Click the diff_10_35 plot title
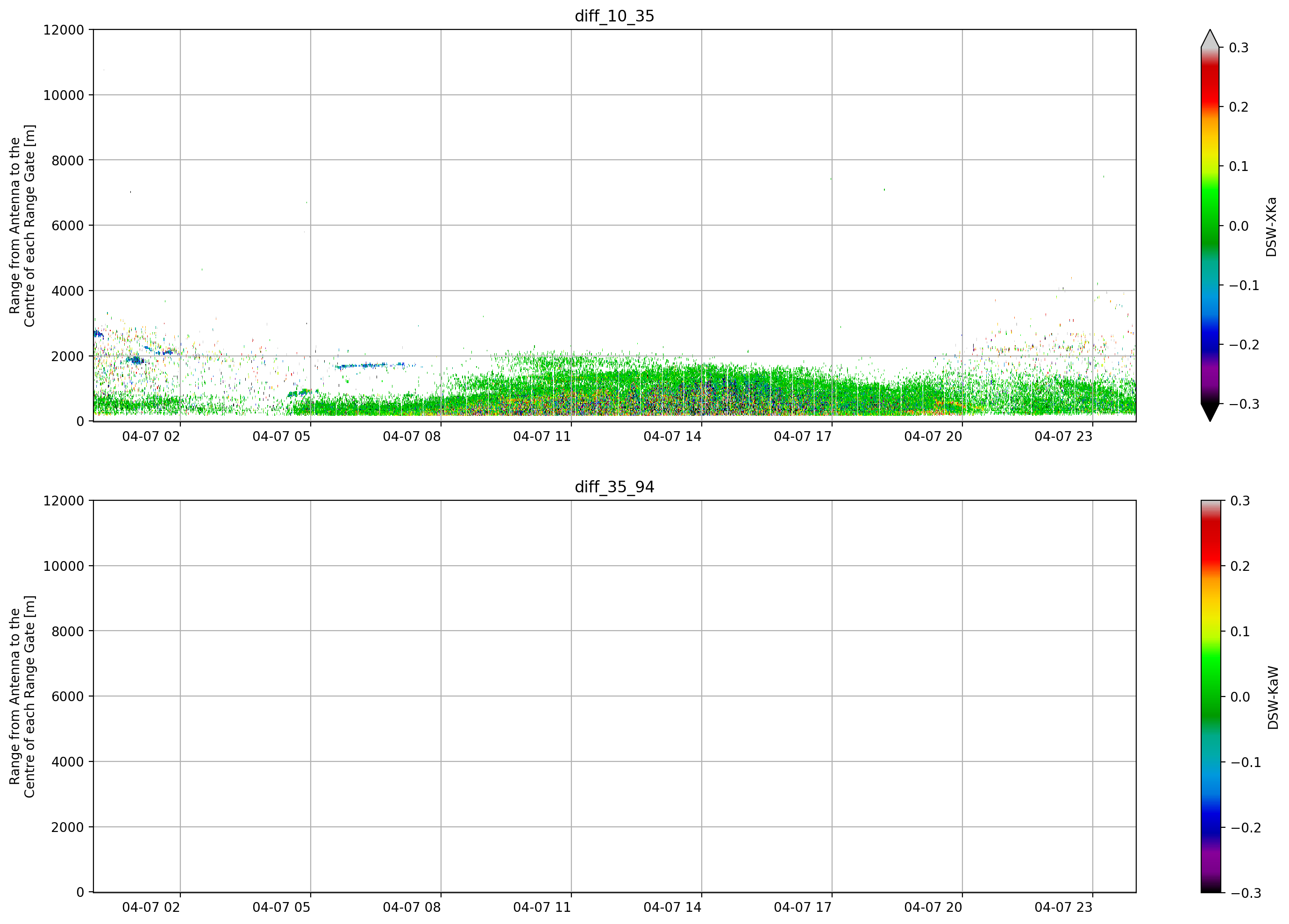The image size is (1289, 924). (614, 16)
